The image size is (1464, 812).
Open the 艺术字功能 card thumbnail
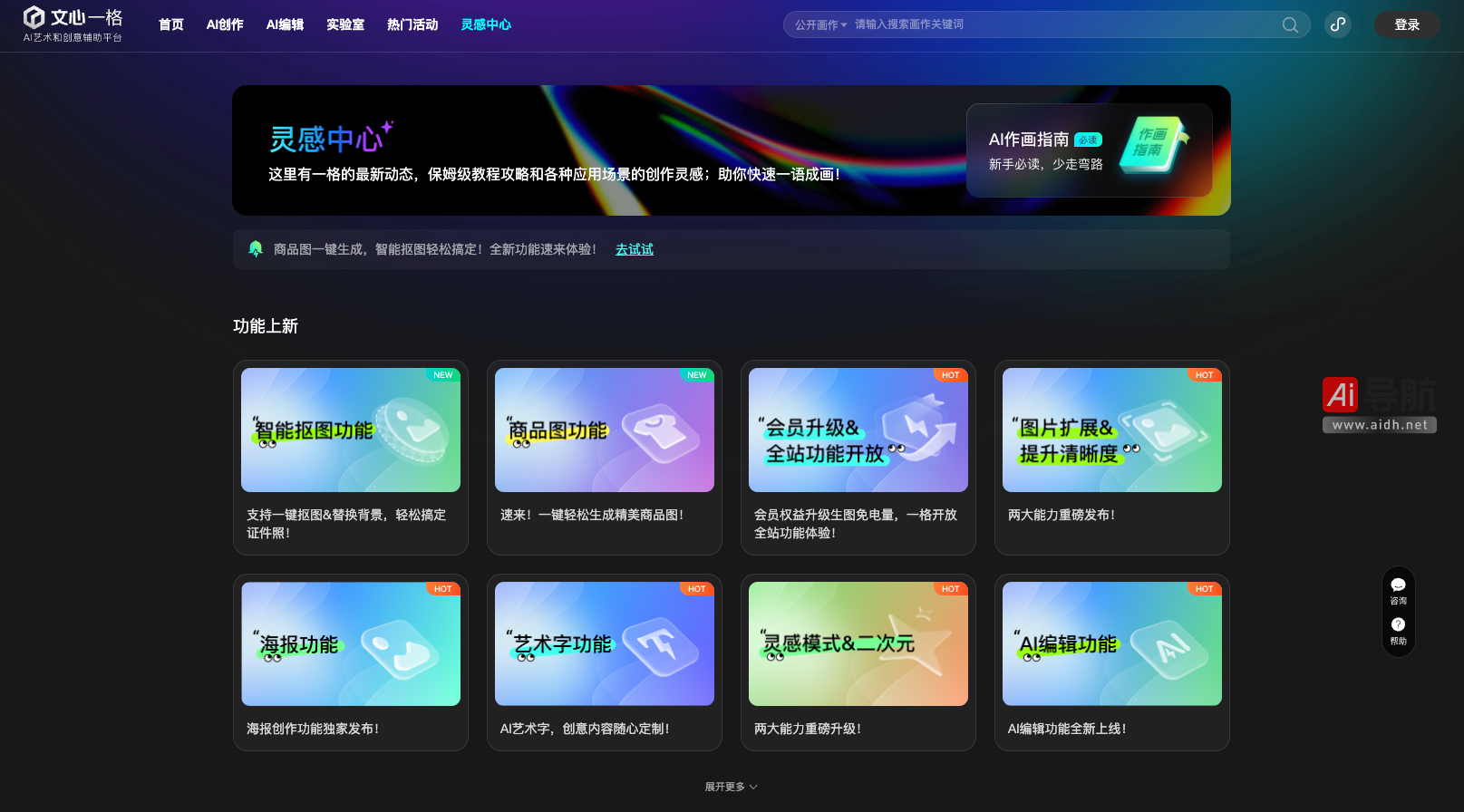coord(605,644)
